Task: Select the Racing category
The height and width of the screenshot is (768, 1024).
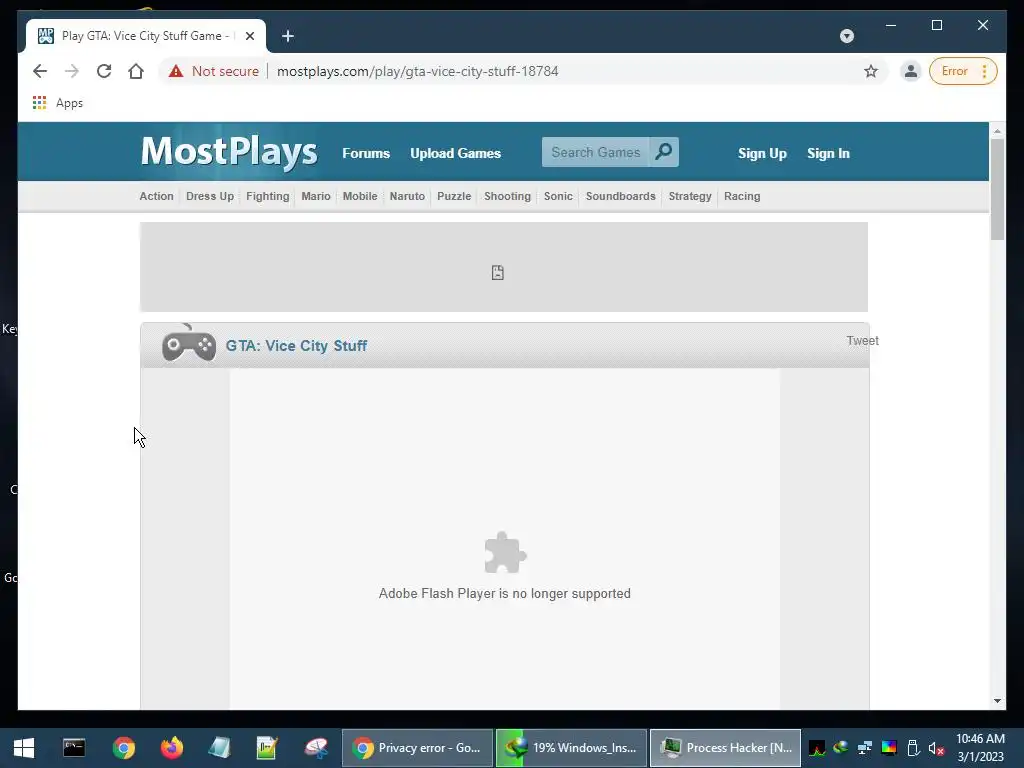Action: (x=742, y=196)
